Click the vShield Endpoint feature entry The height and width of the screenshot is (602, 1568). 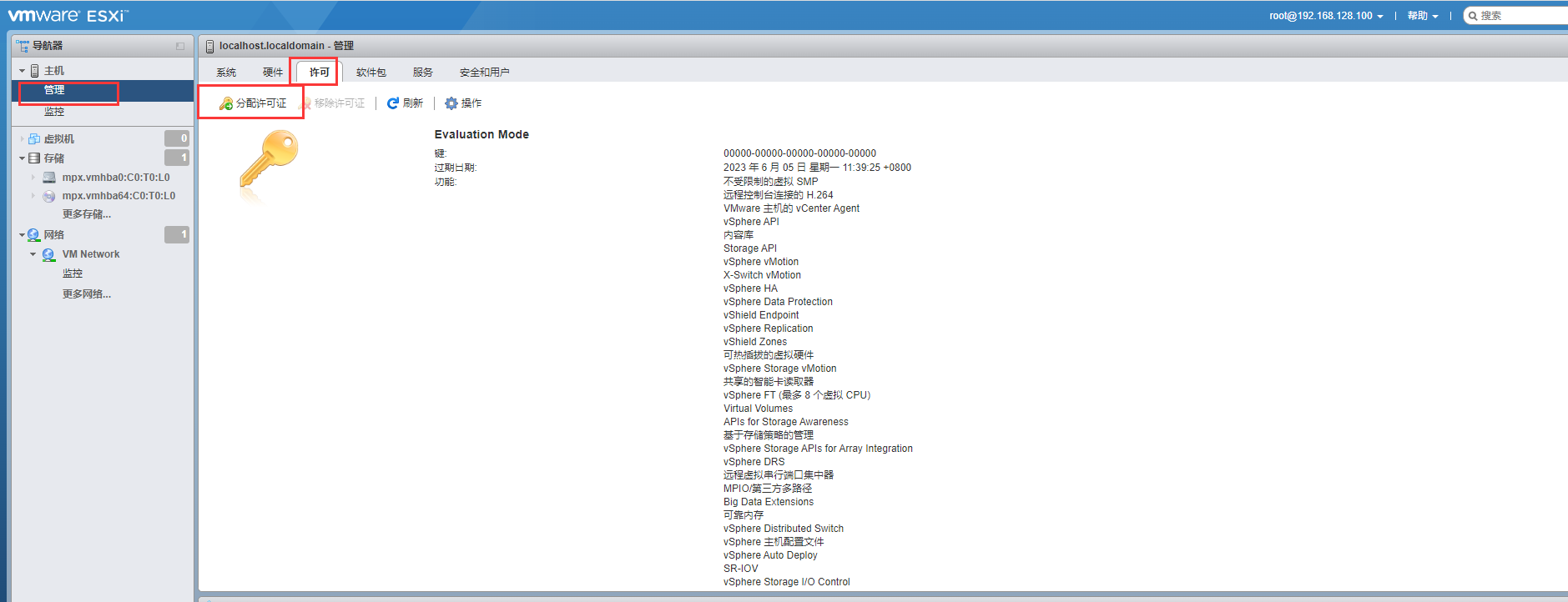pos(761,315)
